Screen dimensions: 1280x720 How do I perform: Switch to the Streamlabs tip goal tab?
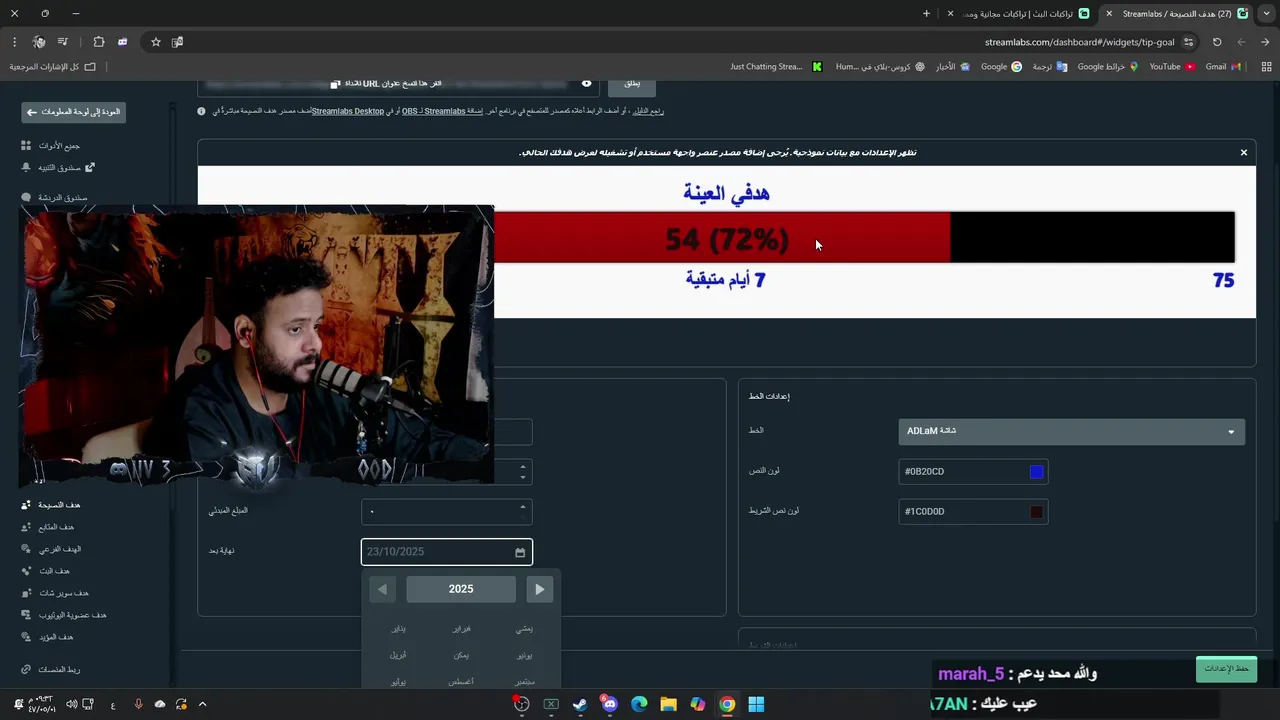[x=1175, y=14]
